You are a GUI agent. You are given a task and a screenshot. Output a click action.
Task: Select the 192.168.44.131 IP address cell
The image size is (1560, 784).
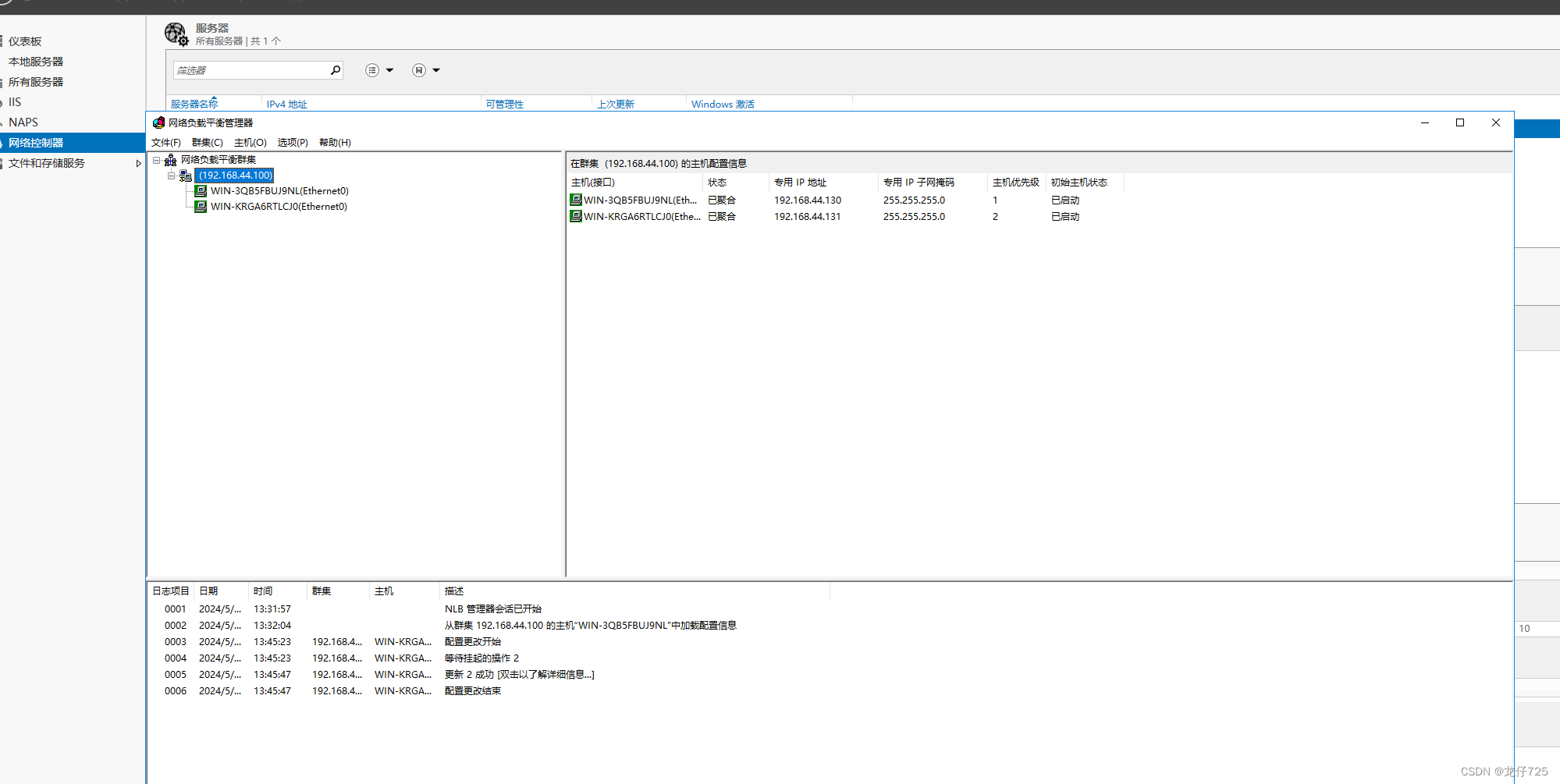pyautogui.click(x=808, y=217)
